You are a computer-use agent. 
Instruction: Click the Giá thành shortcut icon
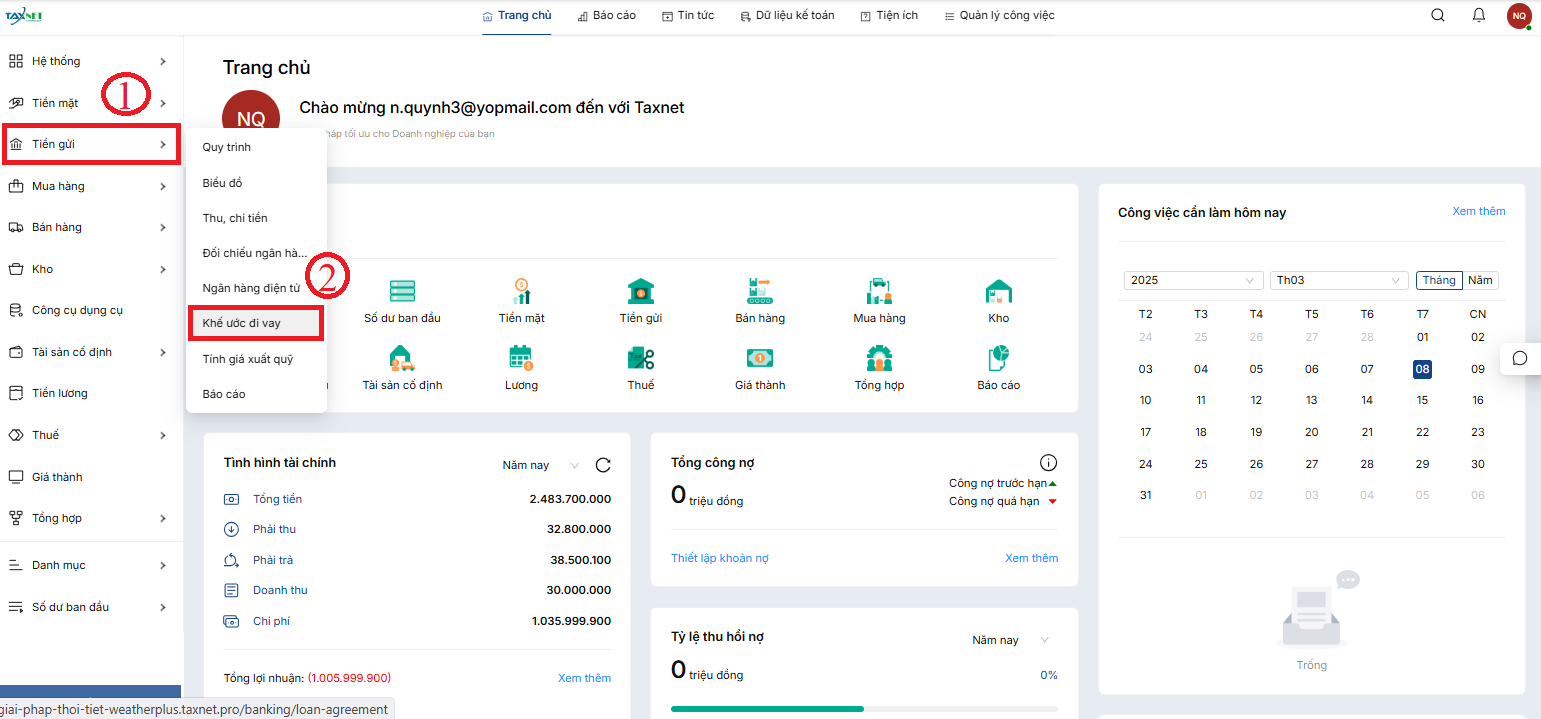pos(760,359)
